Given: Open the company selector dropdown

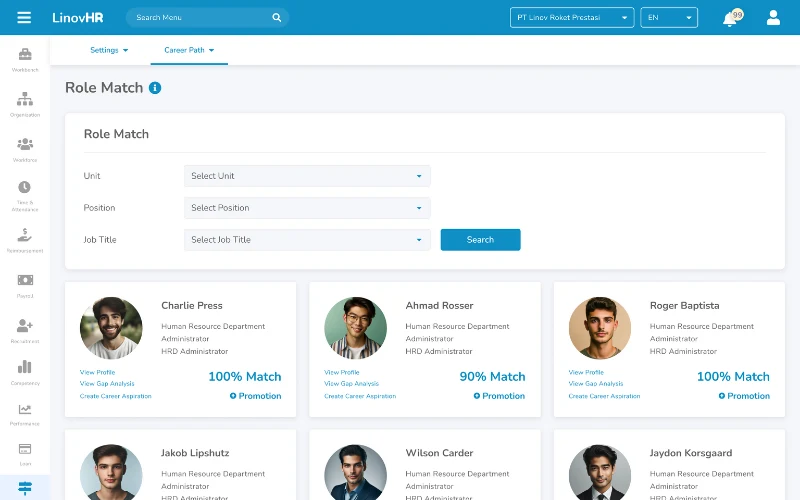Looking at the screenshot, I should click(572, 18).
